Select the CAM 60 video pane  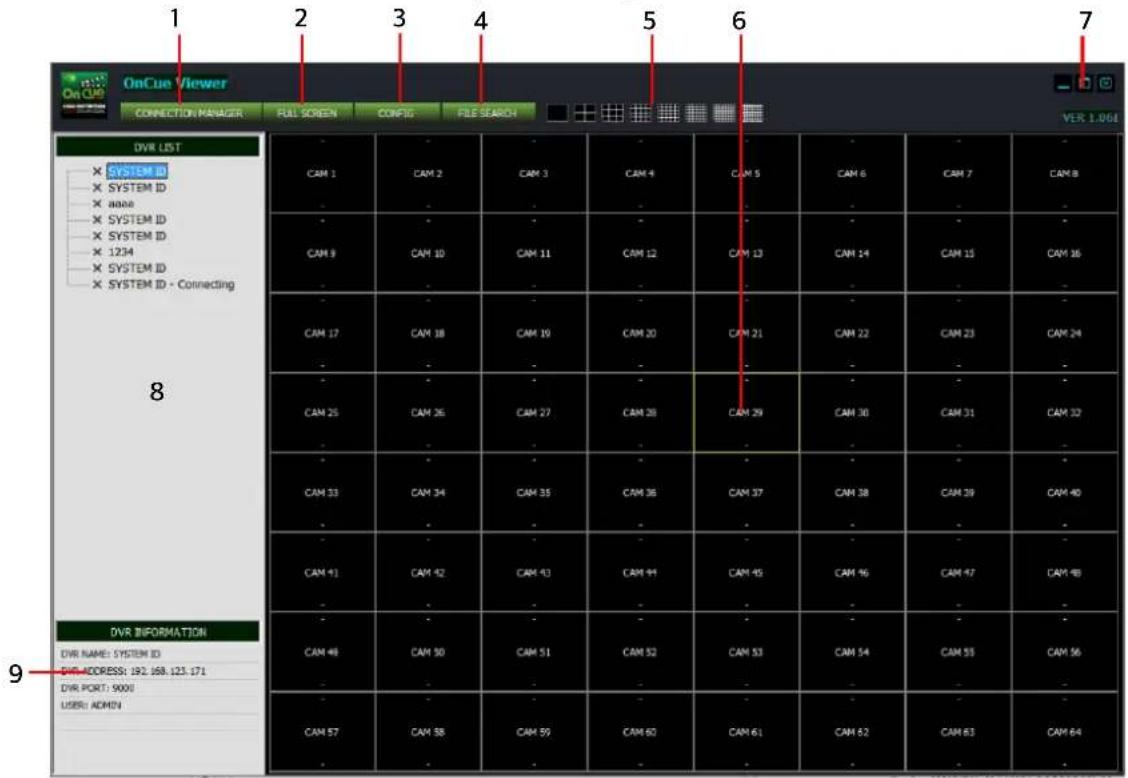(x=640, y=732)
